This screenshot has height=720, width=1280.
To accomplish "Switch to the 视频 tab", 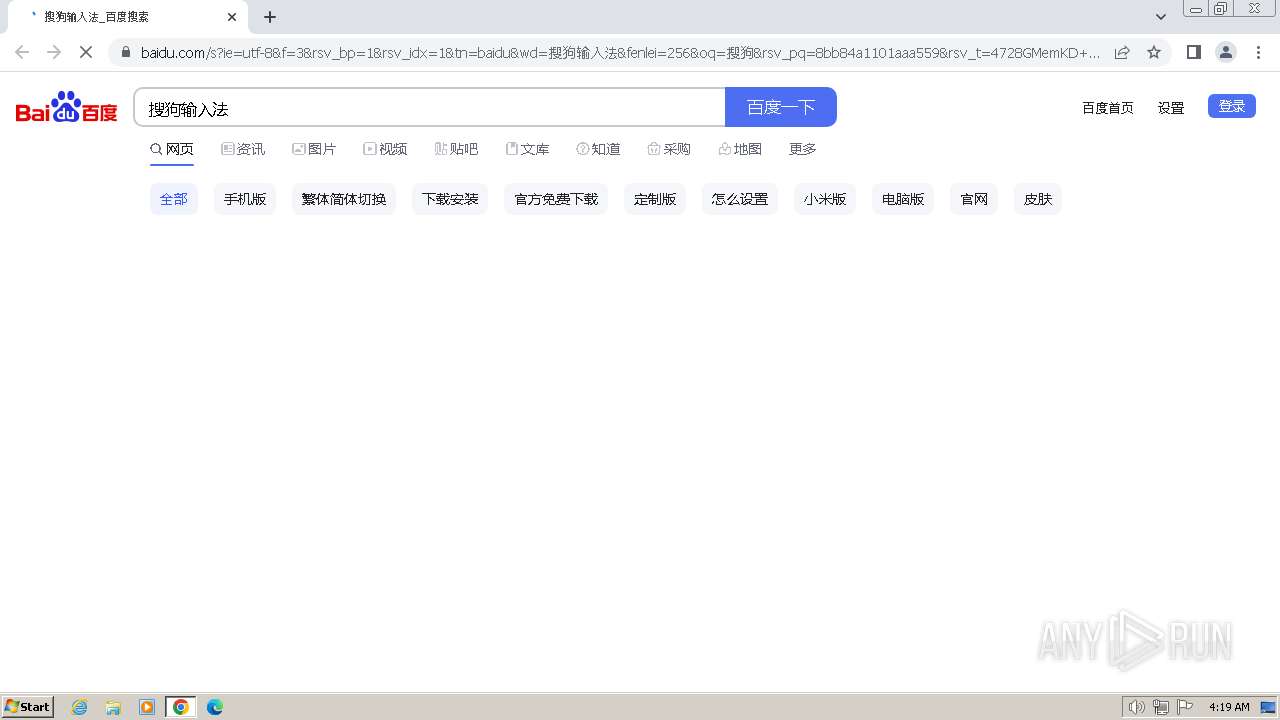I will tap(385, 149).
